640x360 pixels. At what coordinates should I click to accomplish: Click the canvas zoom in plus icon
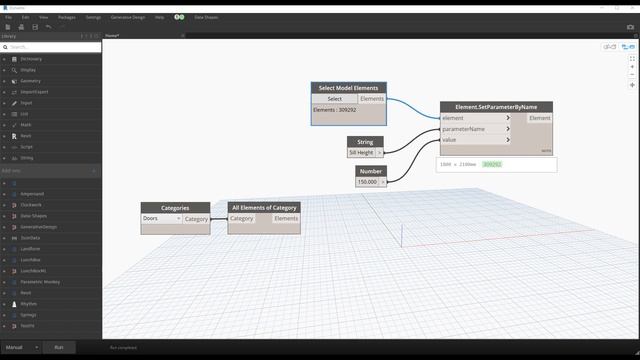pos(632,67)
